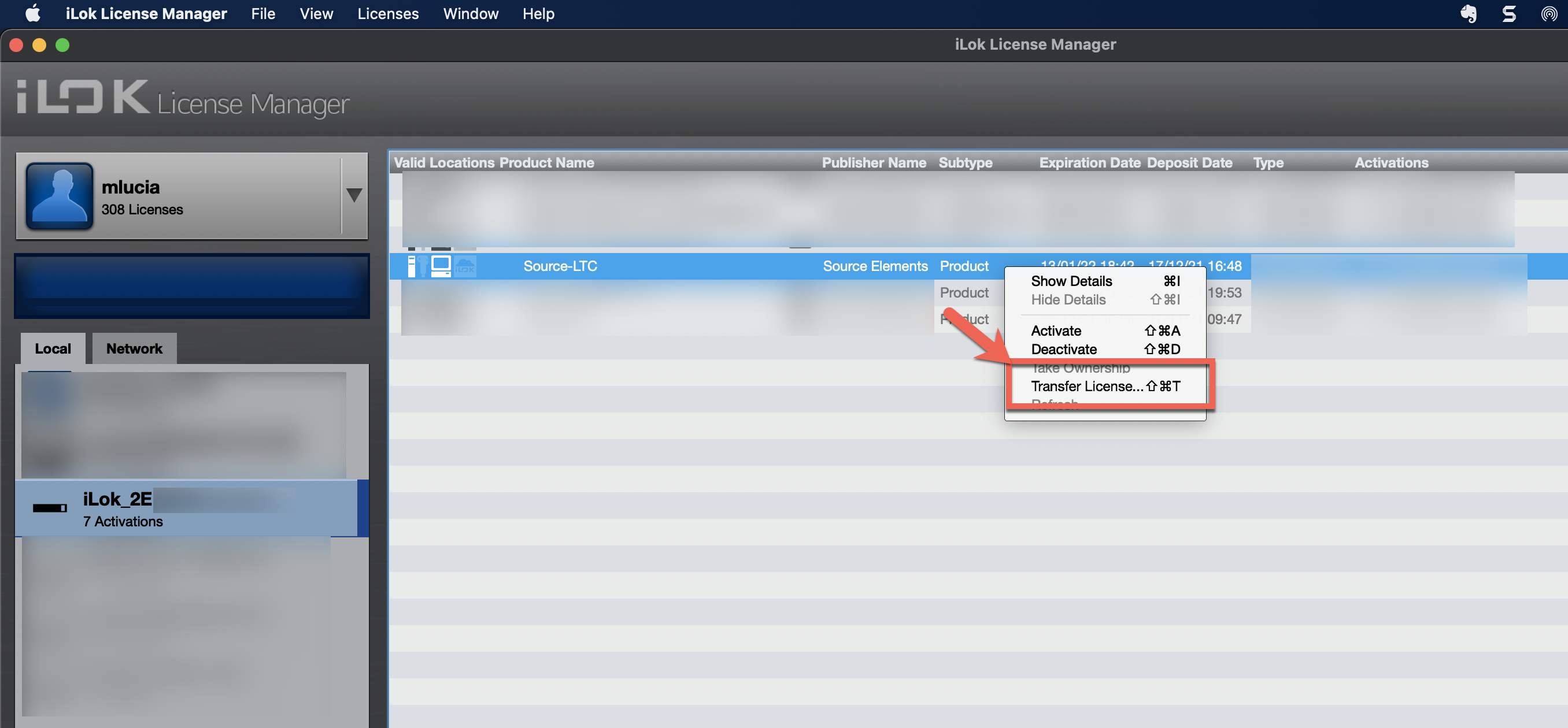Expand the mlucia account dropdown arrow
Screen dimensions: 1568x728
pos(354,195)
